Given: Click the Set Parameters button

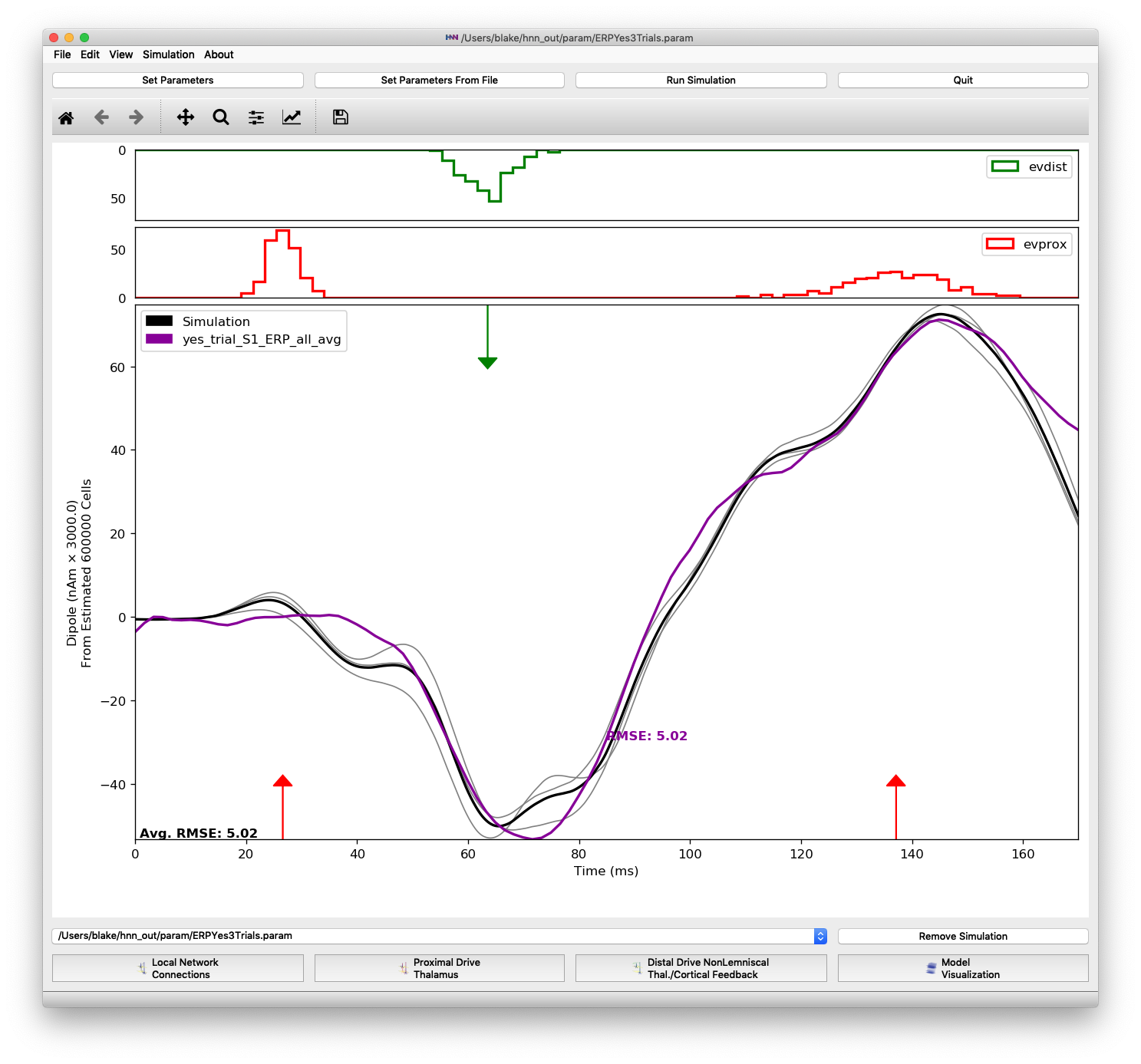Looking at the screenshot, I should [x=178, y=80].
